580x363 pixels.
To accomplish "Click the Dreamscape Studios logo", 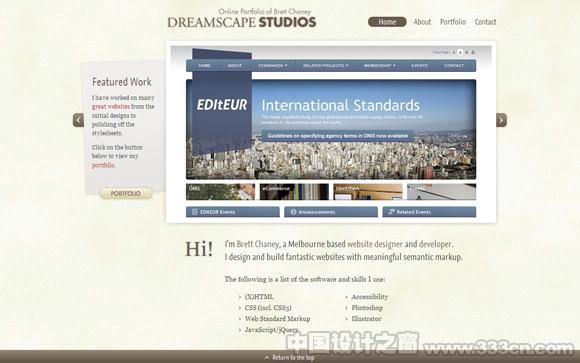I will (242, 19).
